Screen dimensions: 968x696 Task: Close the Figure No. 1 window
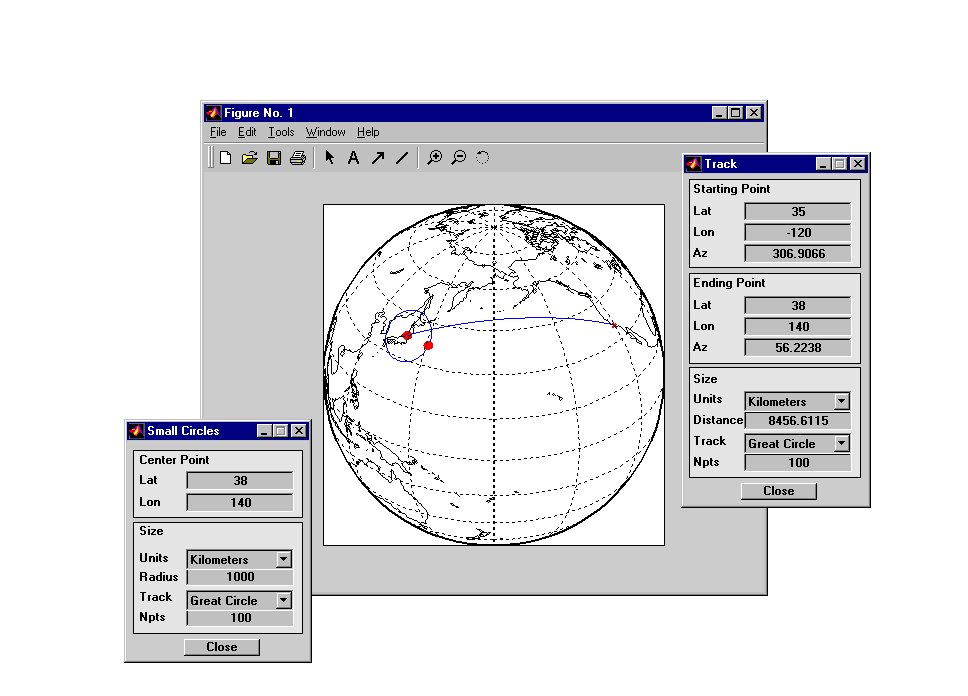tap(754, 112)
